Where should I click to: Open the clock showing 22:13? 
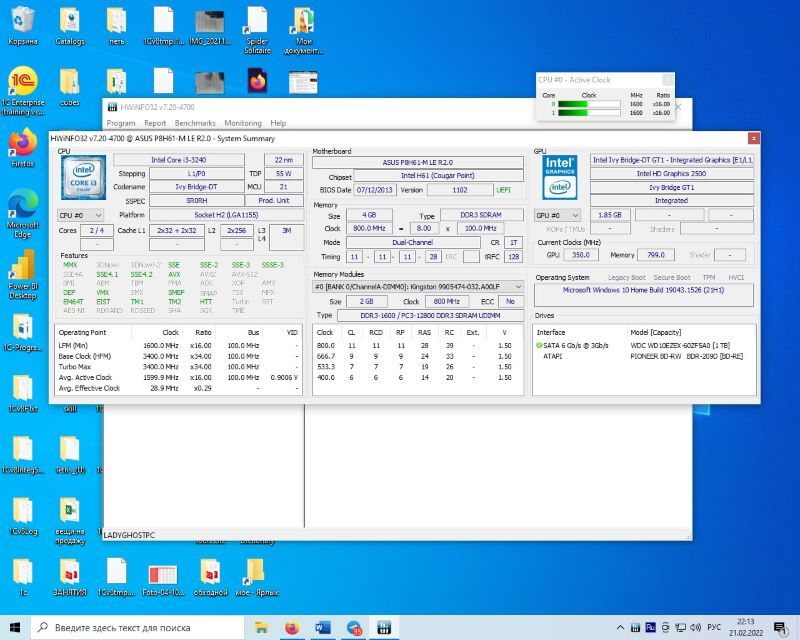click(x=745, y=627)
